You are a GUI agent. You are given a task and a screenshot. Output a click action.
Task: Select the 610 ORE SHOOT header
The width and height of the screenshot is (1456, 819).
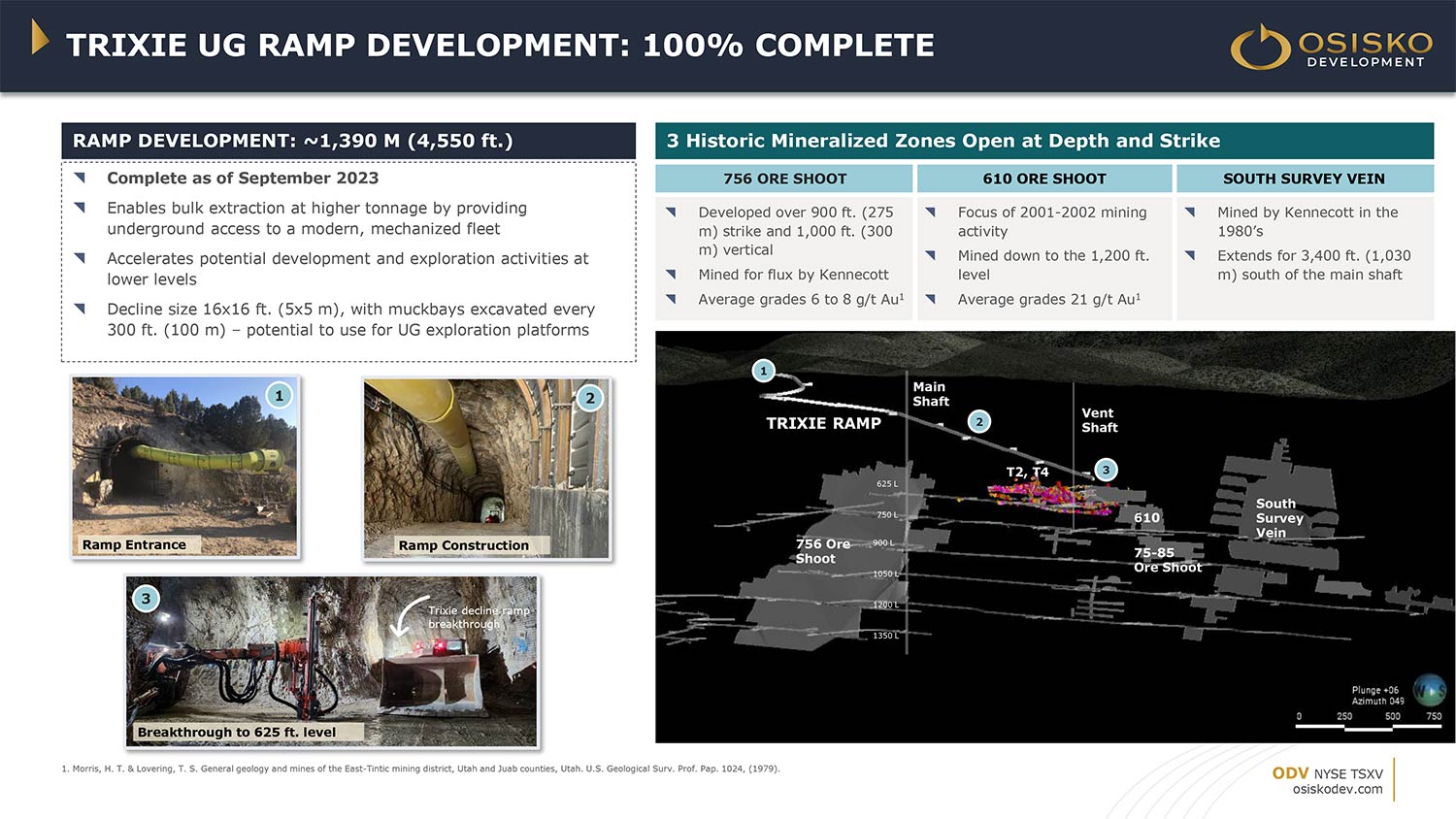(1044, 179)
